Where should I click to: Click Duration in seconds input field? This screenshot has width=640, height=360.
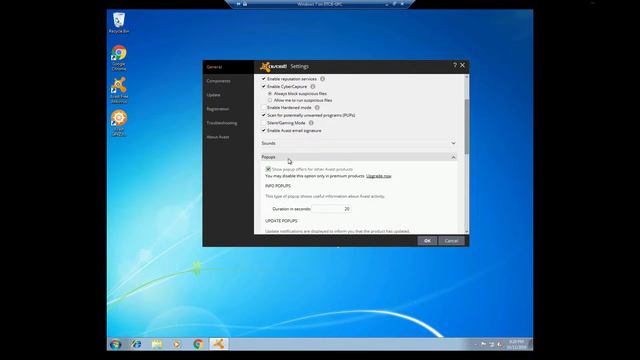(331, 209)
